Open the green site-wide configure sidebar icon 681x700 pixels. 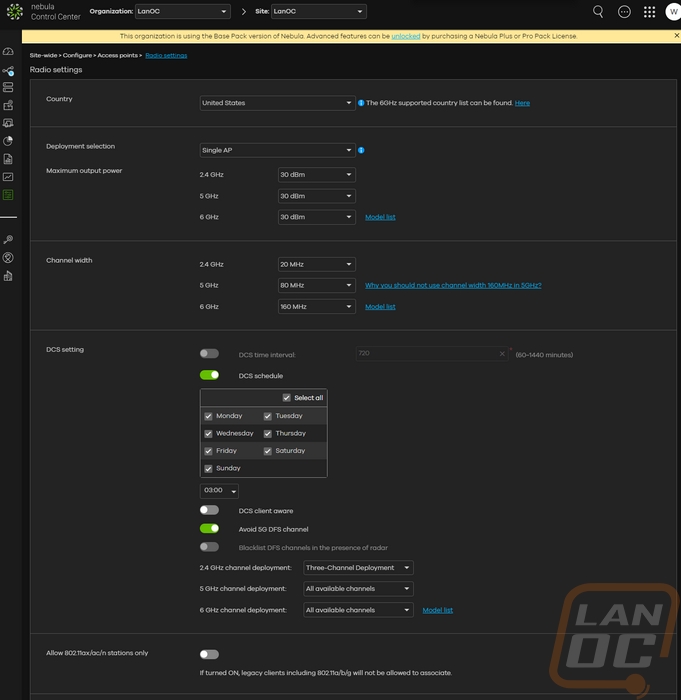pos(8,195)
